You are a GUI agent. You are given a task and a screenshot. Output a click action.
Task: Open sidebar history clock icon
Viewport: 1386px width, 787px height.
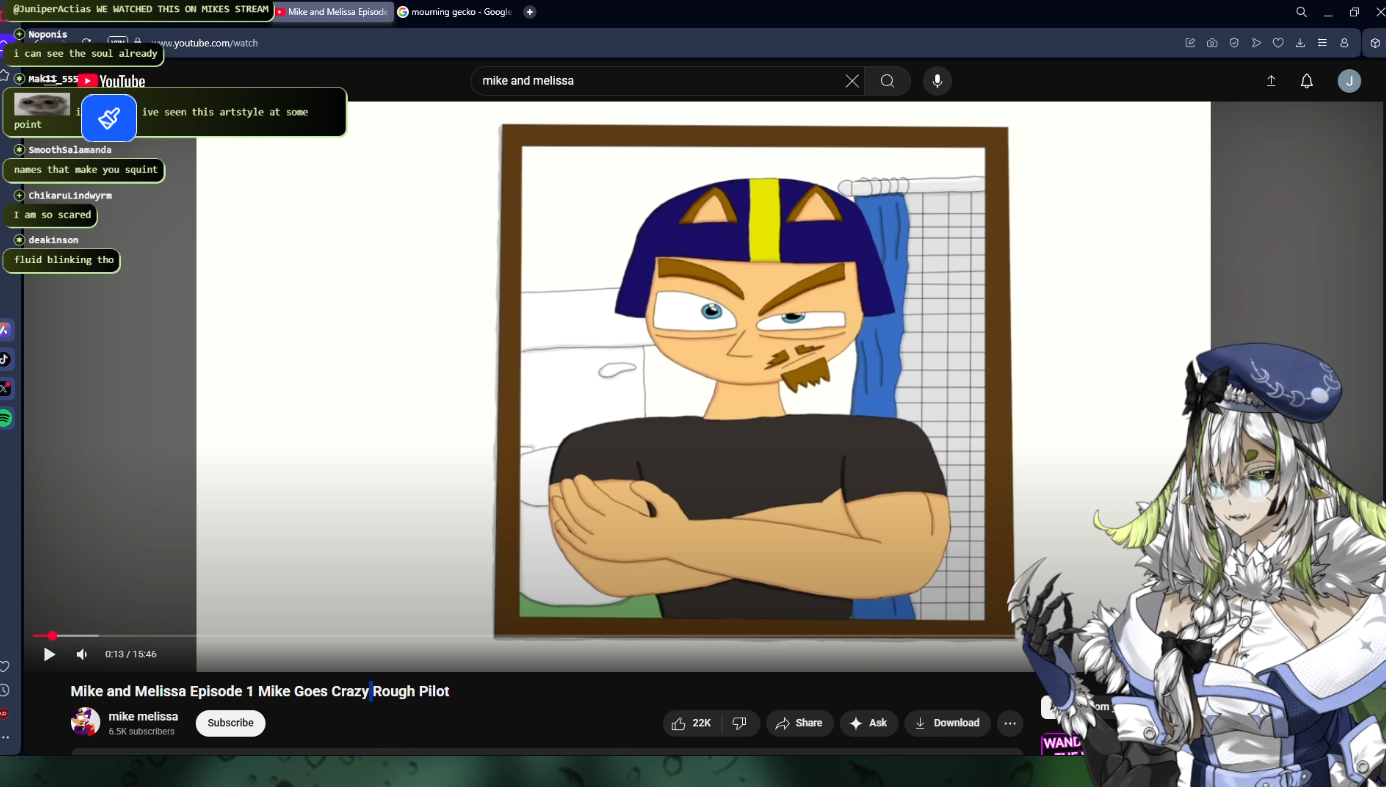(x=5, y=690)
